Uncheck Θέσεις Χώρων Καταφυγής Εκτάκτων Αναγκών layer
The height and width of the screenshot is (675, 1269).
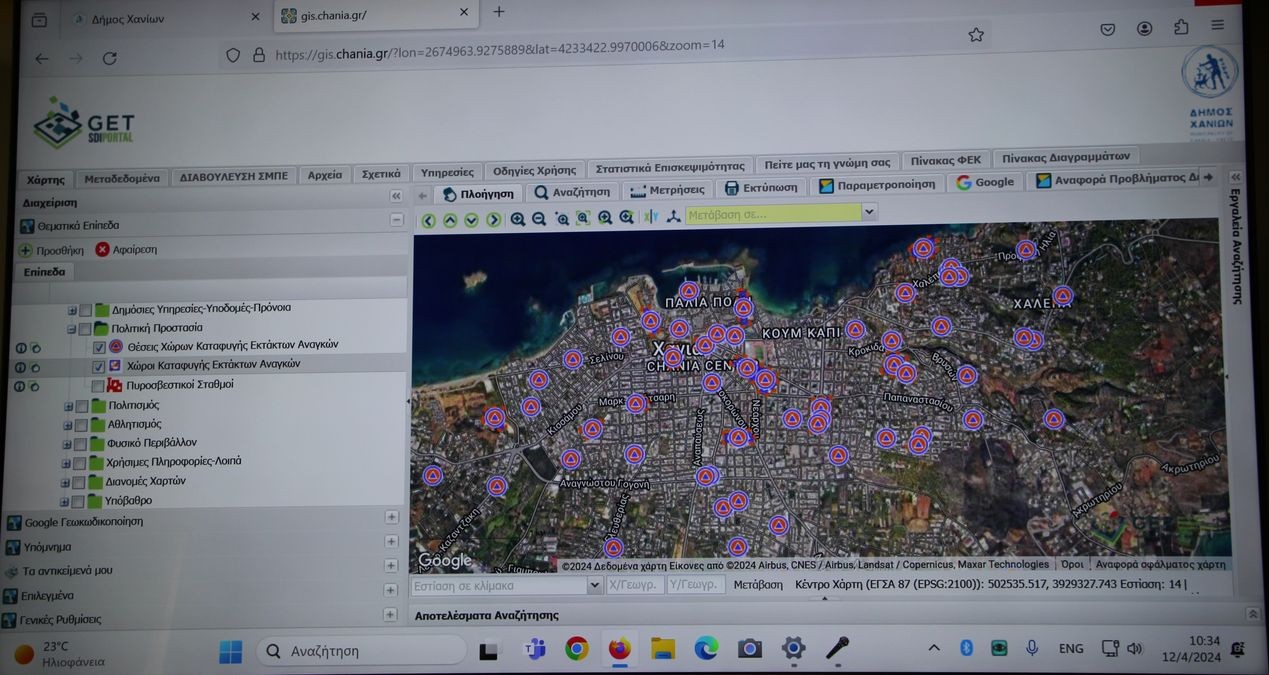point(99,347)
